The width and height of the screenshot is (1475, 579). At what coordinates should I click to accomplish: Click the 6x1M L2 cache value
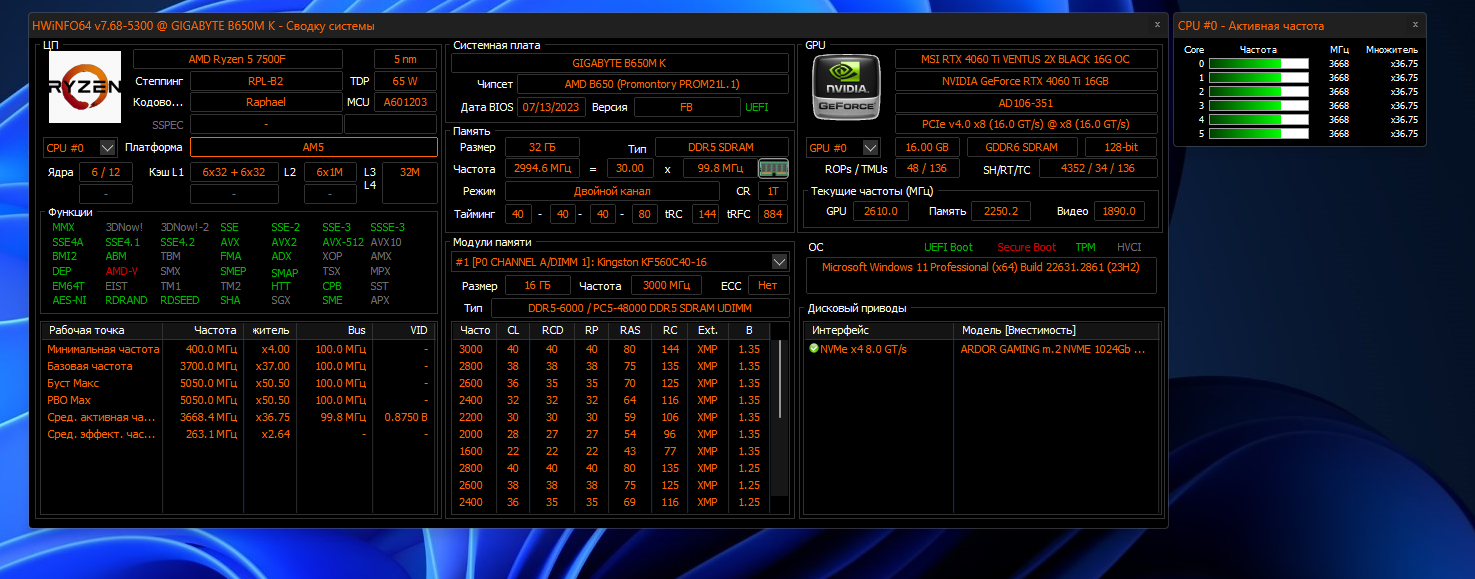click(x=330, y=172)
